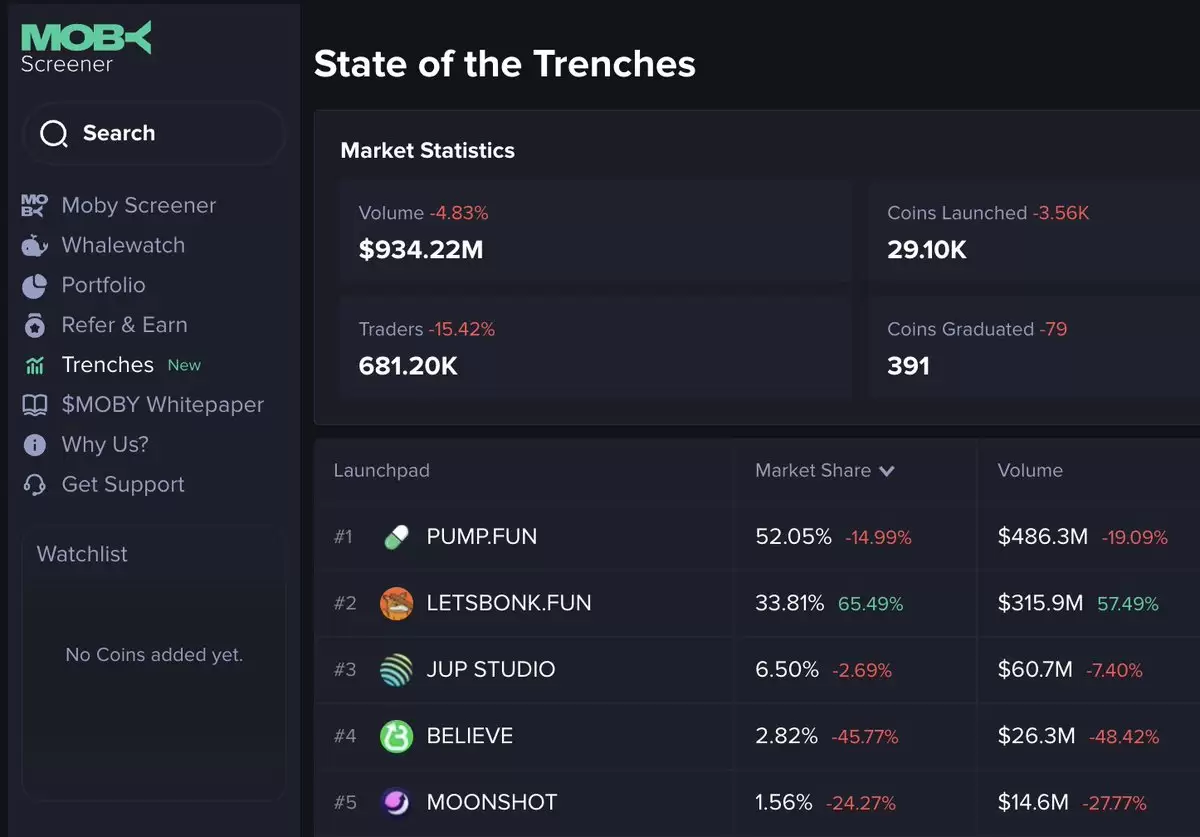1200x837 pixels.
Task: Click the MOONSHOT purple icon
Action: pyautogui.click(x=396, y=802)
